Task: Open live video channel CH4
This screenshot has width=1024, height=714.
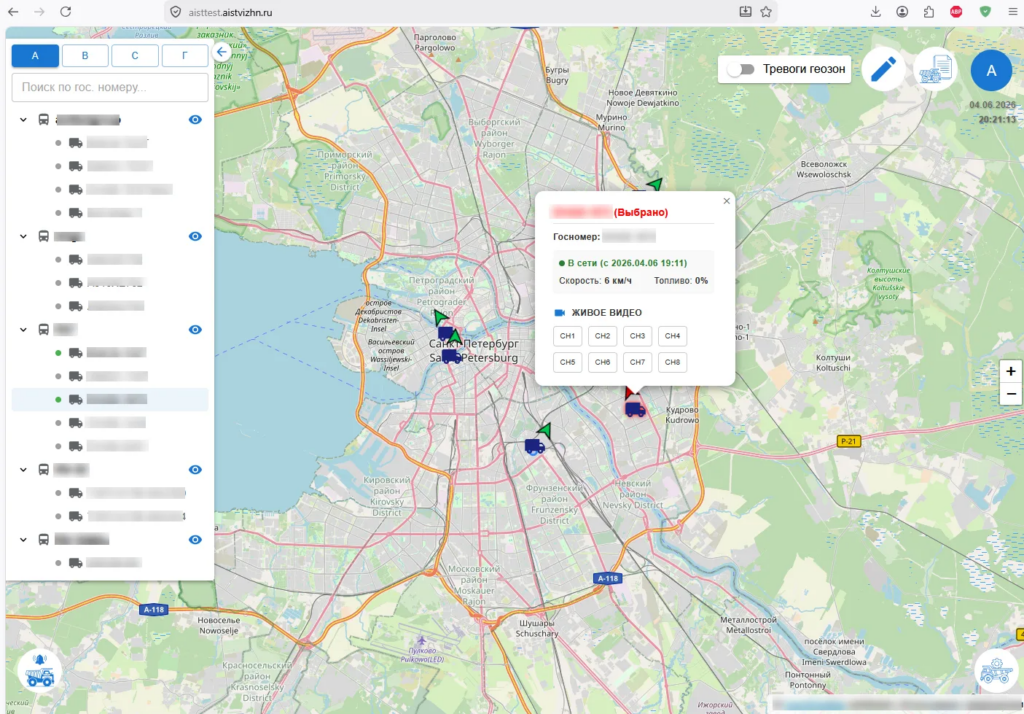Action: pos(673,336)
